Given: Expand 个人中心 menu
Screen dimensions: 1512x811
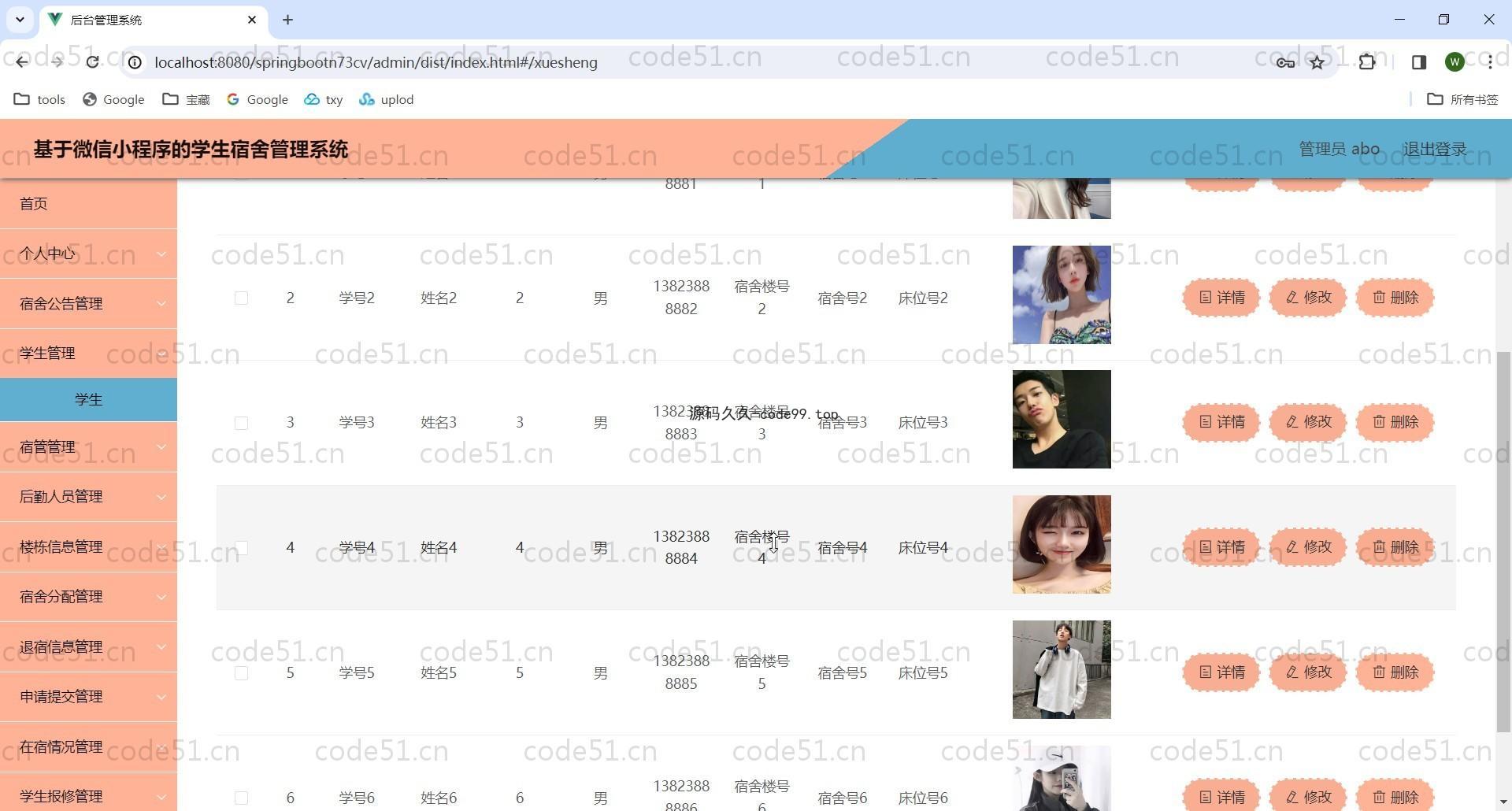Looking at the screenshot, I should (88, 254).
